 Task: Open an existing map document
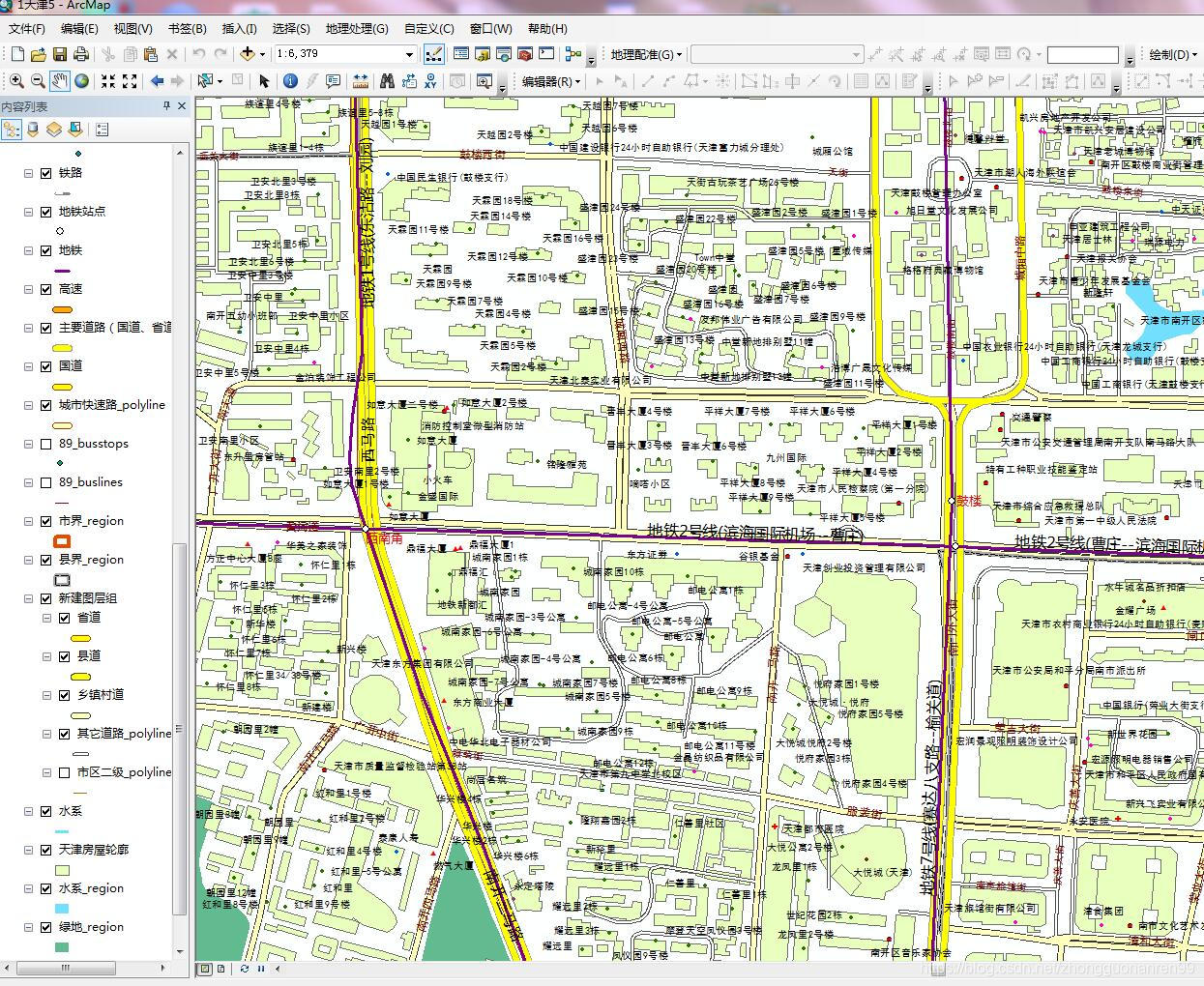click(39, 54)
